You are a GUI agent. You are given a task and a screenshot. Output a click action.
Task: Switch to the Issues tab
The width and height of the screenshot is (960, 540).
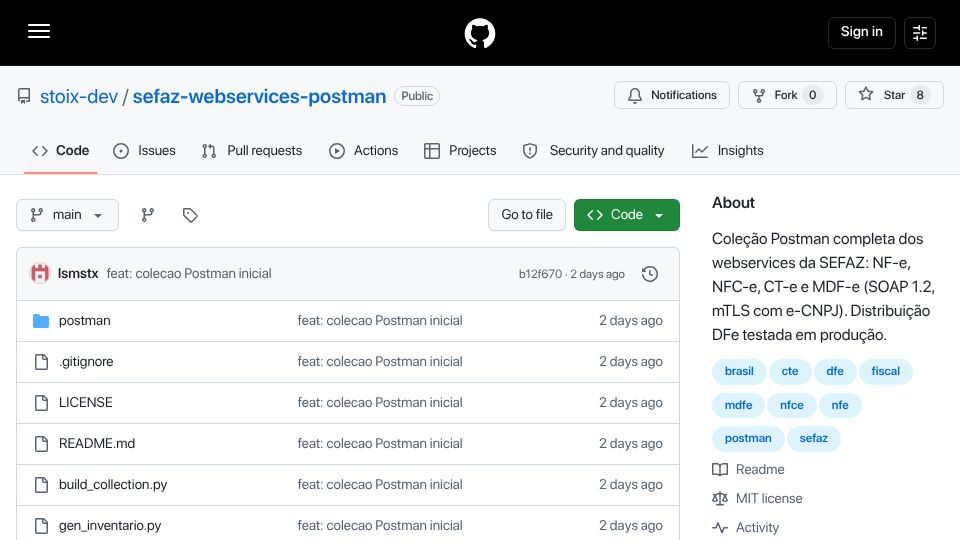(144, 151)
